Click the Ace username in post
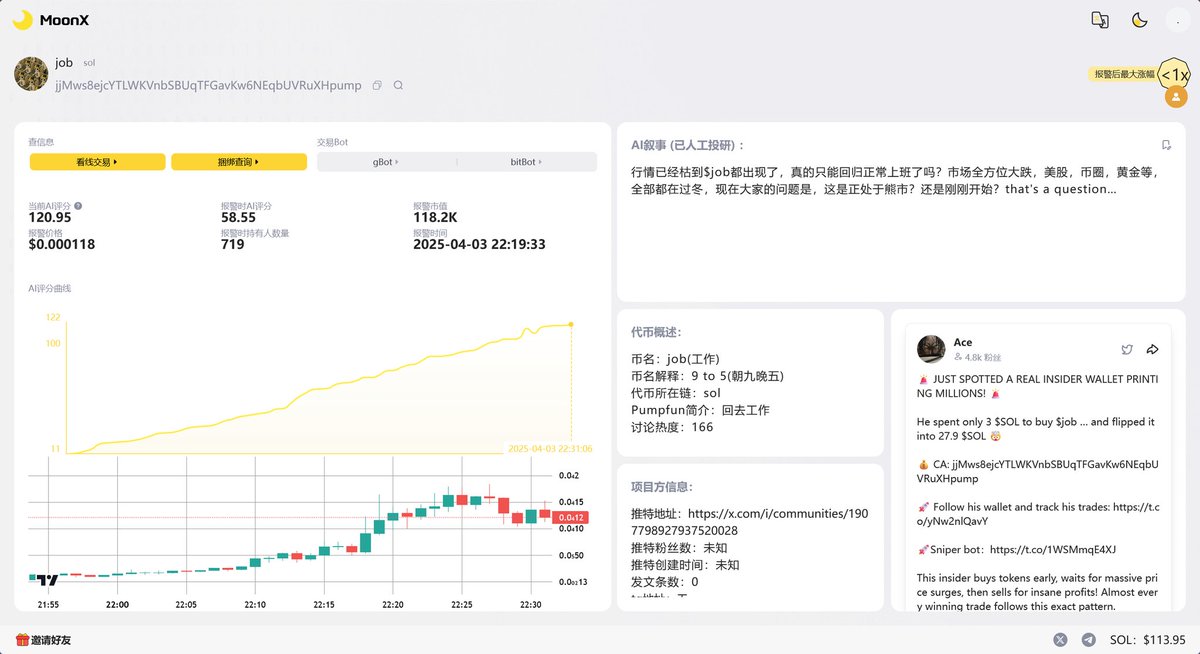Viewport: 1200px width, 654px height. coord(963,342)
